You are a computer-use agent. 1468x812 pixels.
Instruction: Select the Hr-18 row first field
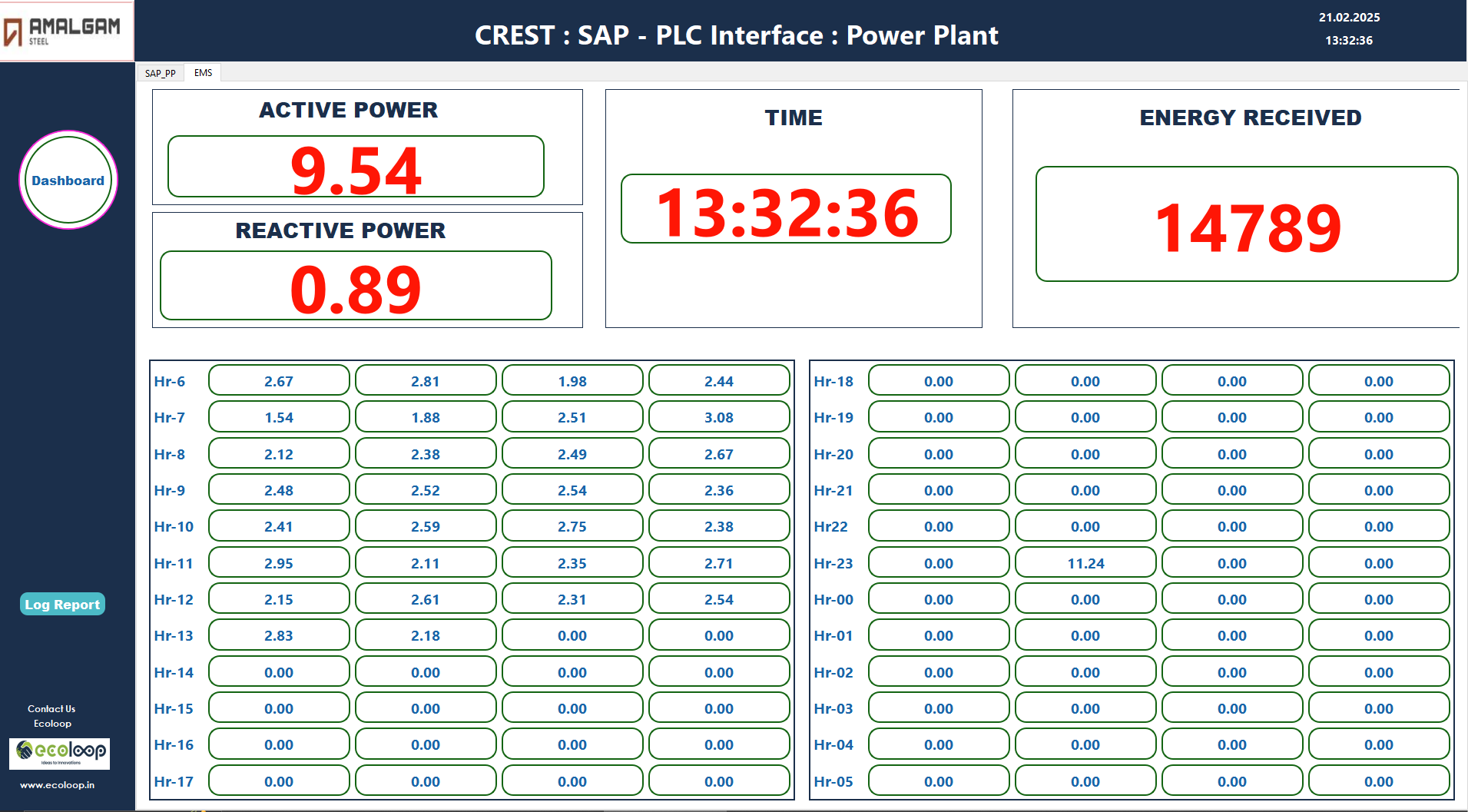[938, 379]
